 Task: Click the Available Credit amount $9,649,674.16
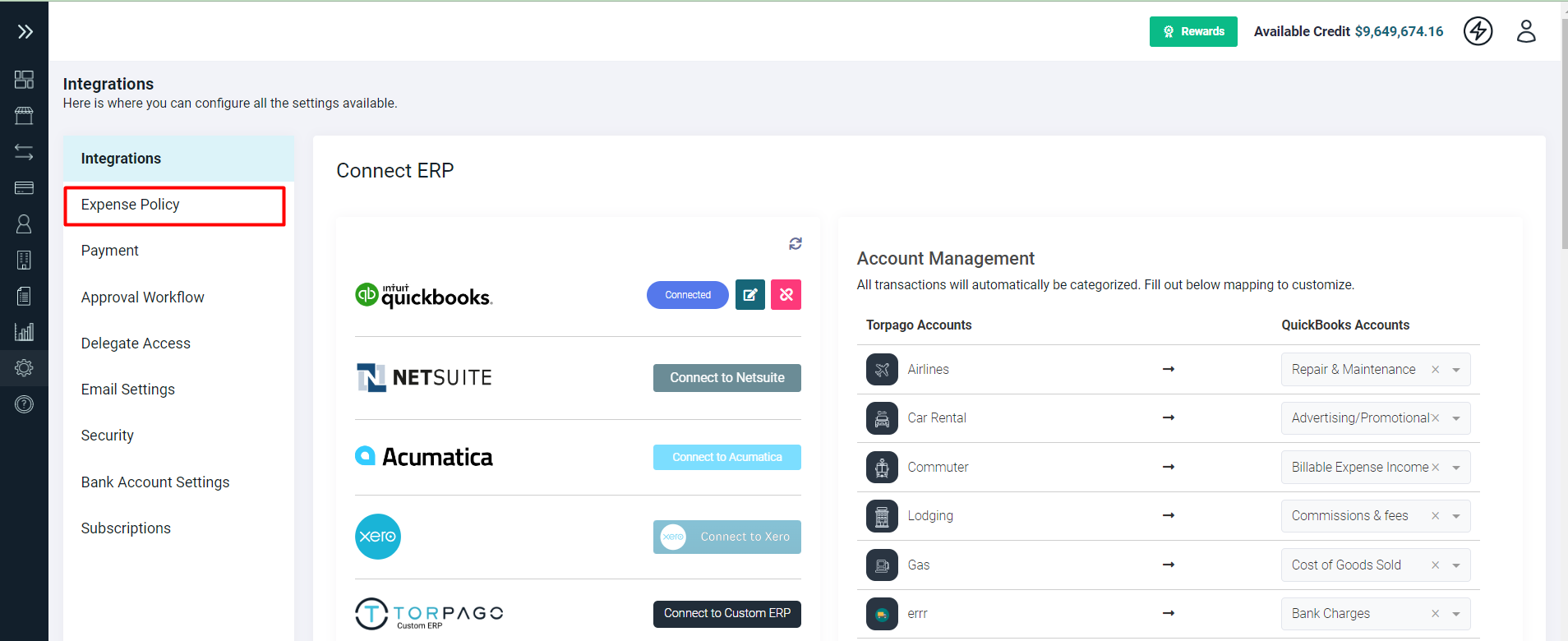point(1399,31)
